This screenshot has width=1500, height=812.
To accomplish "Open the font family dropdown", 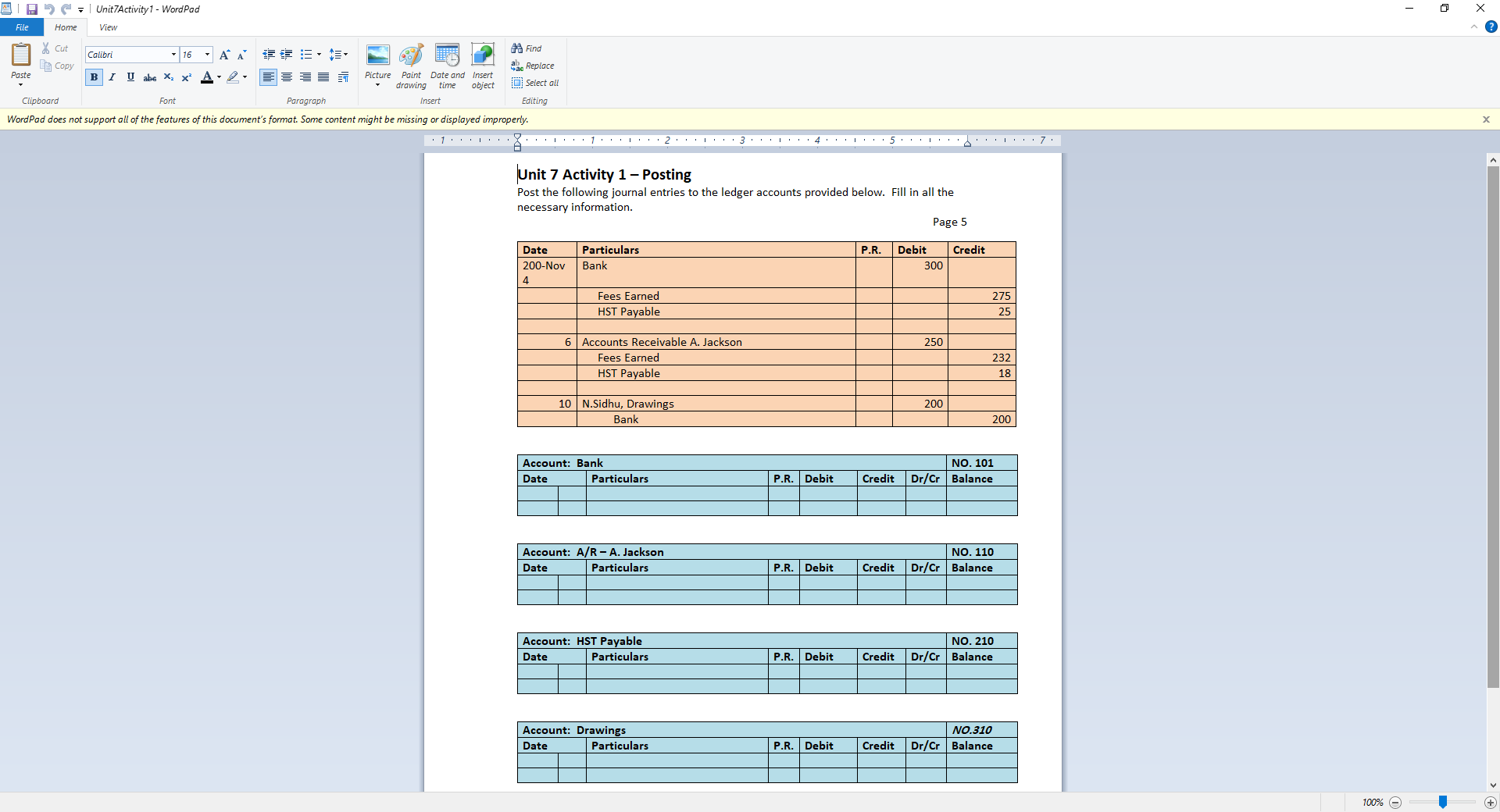I will pyautogui.click(x=173, y=55).
